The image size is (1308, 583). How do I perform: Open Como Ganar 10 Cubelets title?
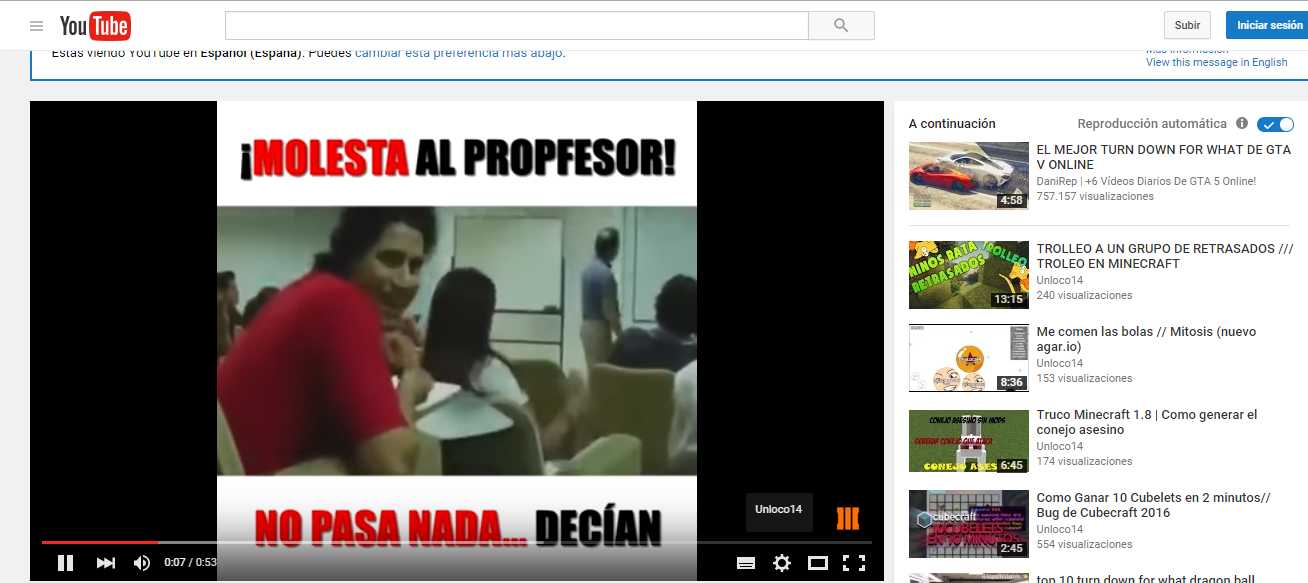point(1153,505)
